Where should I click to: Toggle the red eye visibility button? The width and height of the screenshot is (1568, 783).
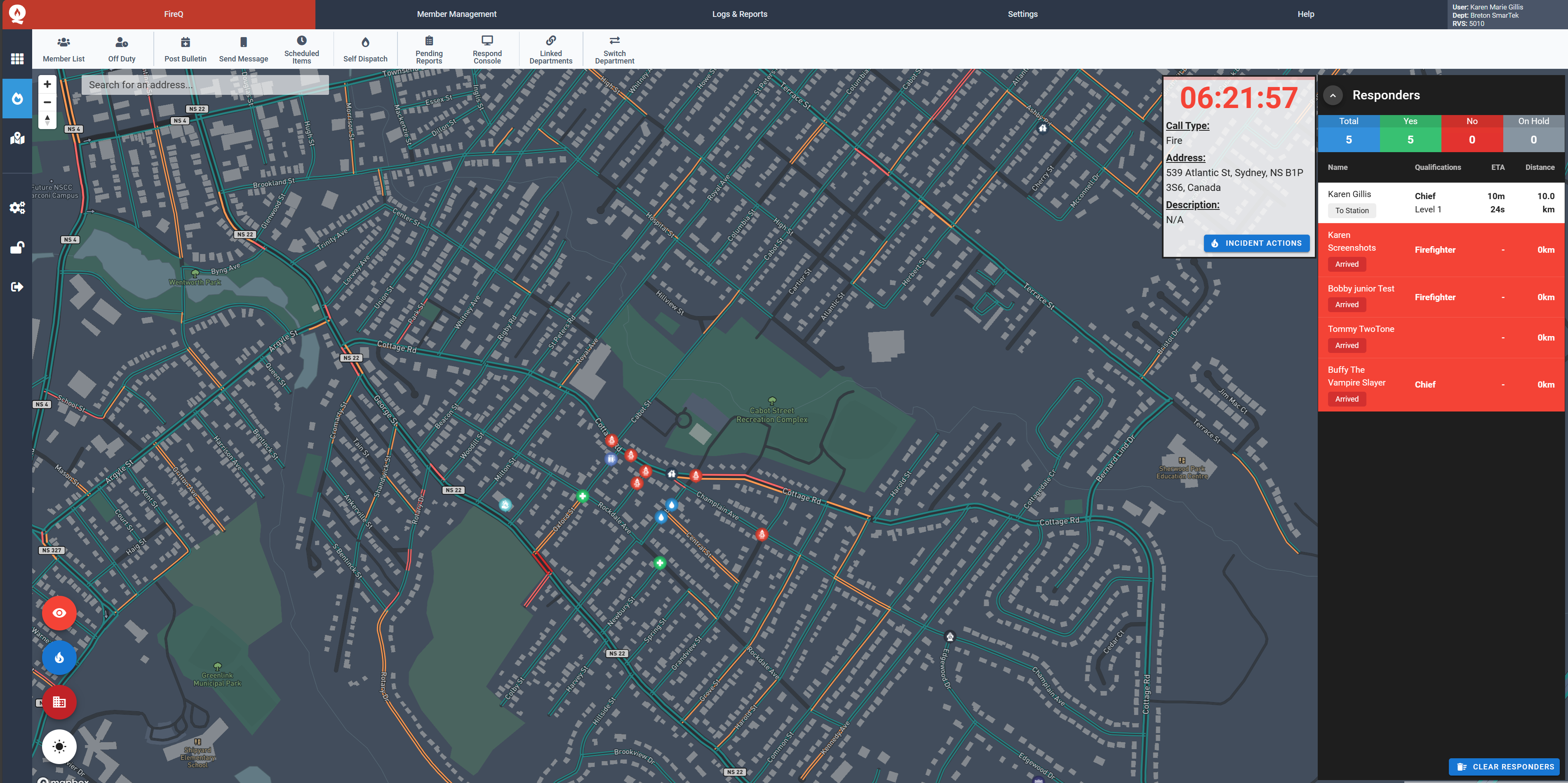[59, 613]
